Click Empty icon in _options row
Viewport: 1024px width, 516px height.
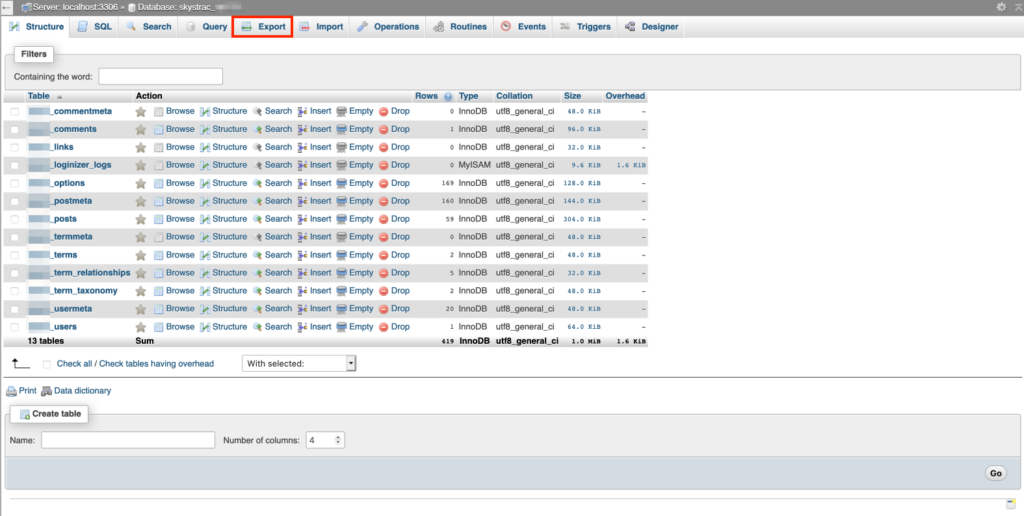click(x=341, y=183)
